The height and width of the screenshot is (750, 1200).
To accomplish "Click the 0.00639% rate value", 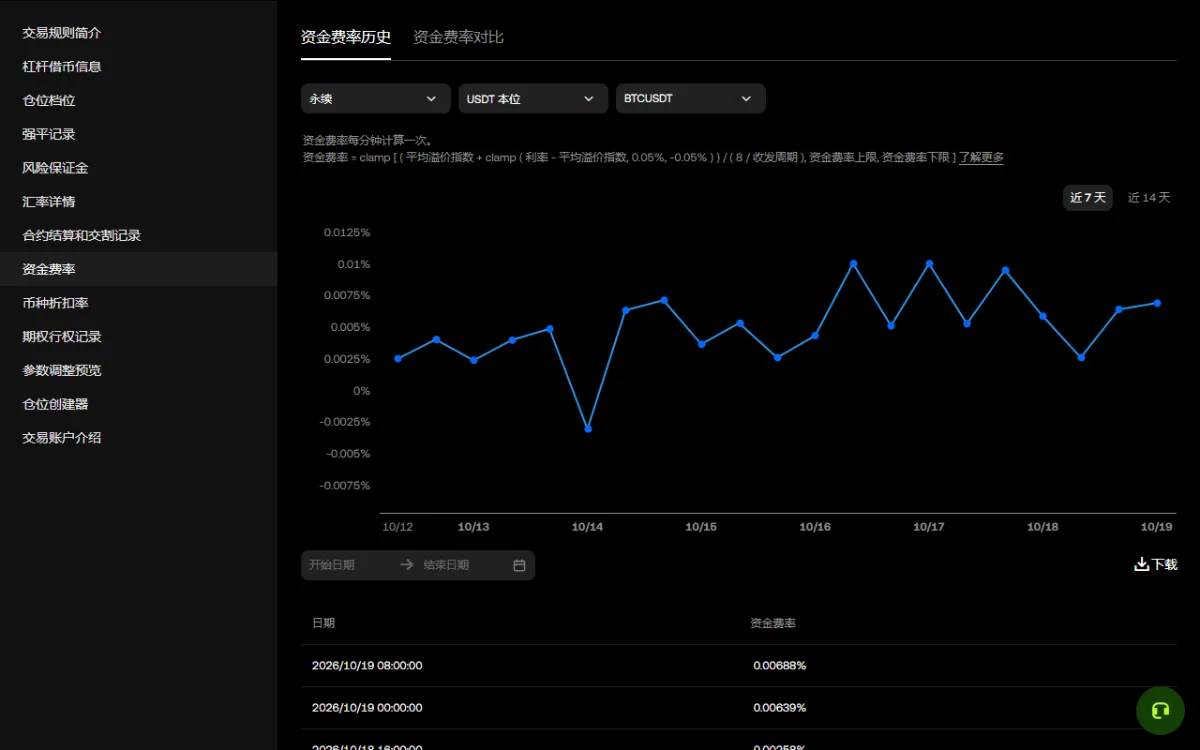I will 780,707.
